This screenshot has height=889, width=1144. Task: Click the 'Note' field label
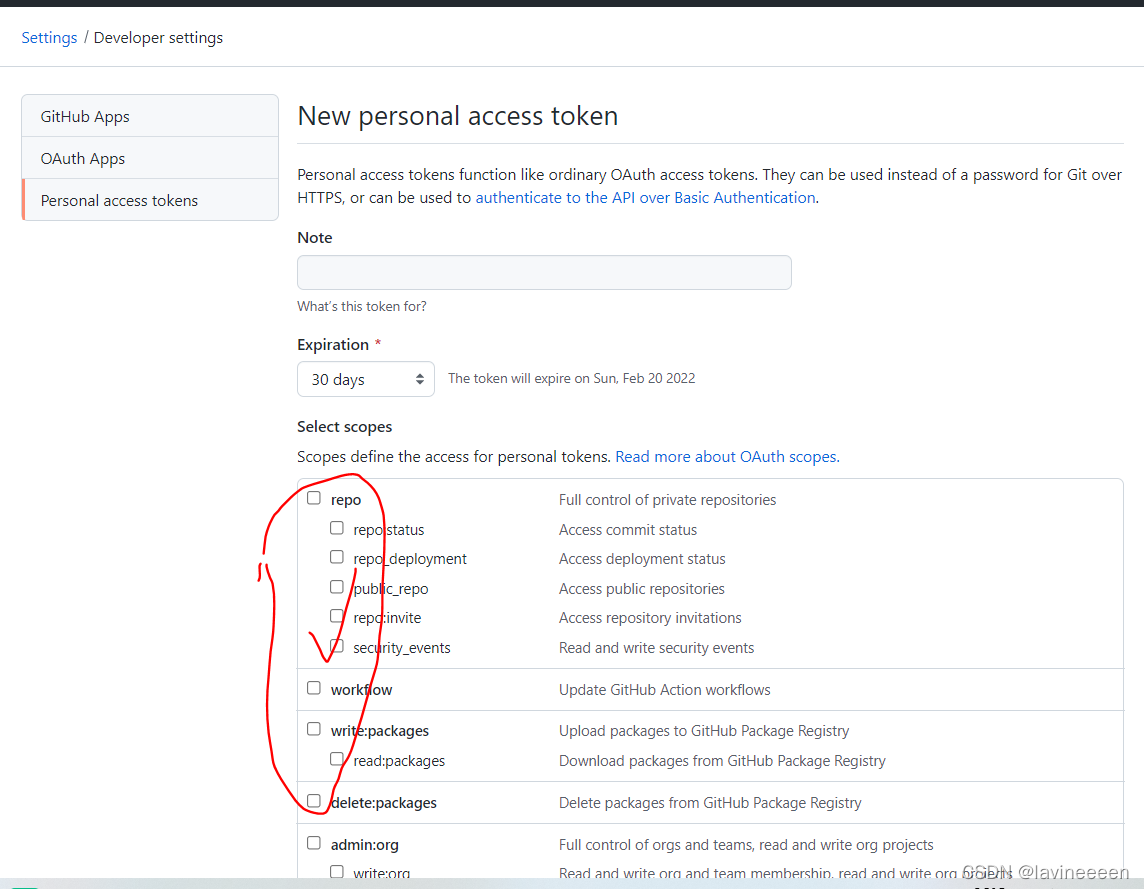tap(314, 238)
